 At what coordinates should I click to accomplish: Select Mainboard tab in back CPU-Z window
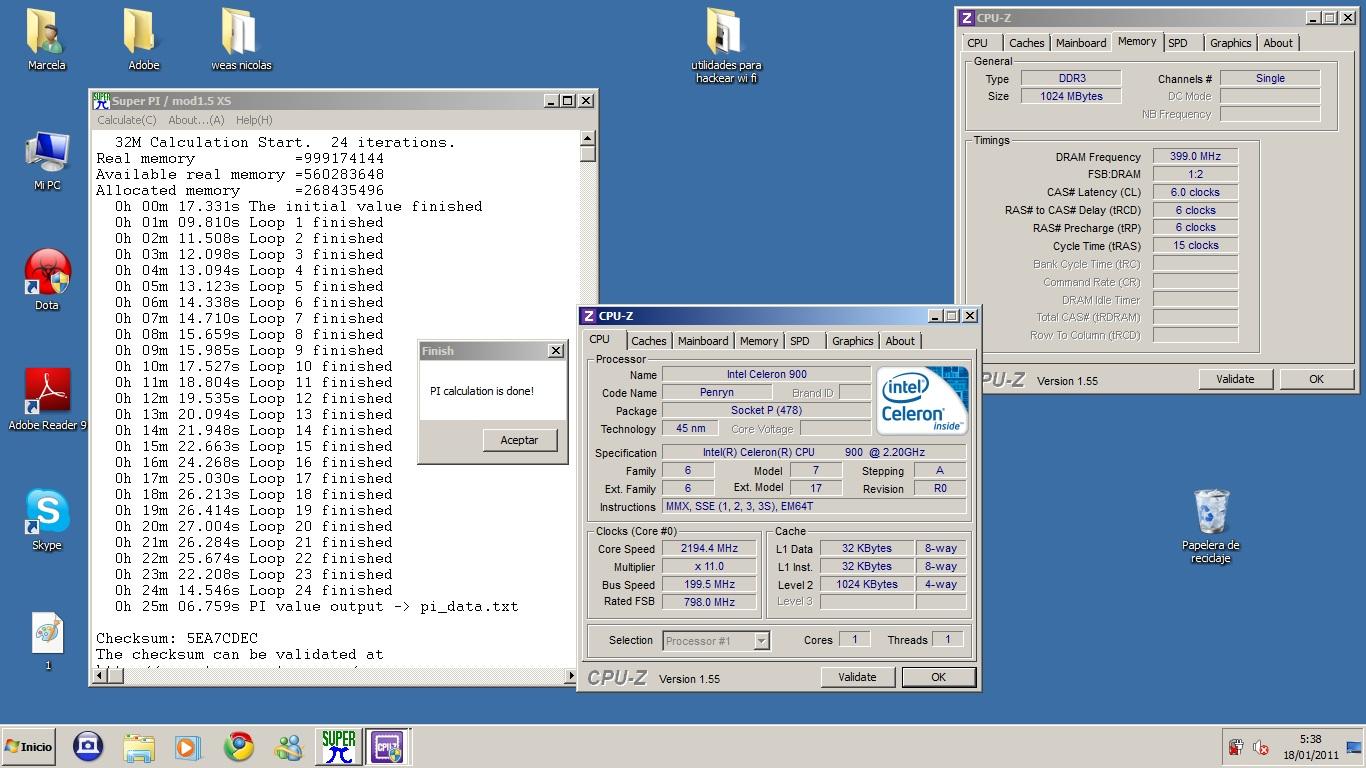1081,43
